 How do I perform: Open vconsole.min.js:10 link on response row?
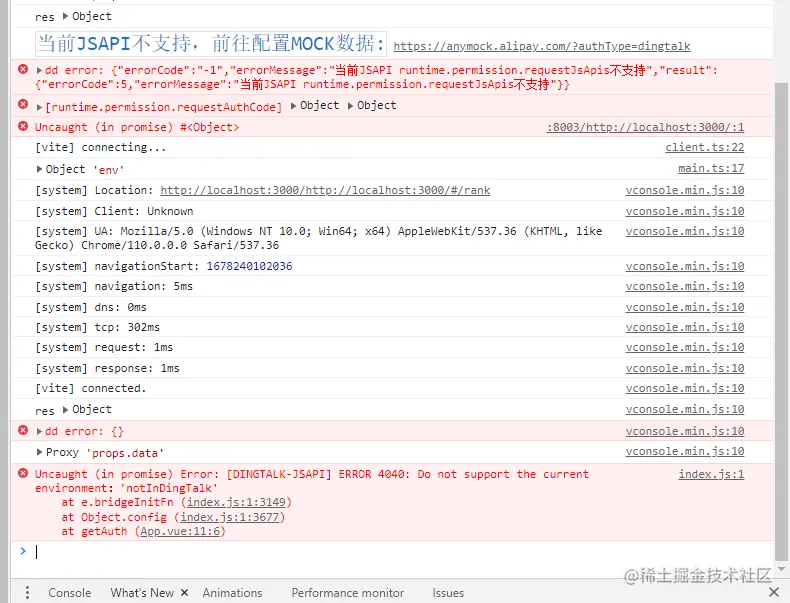(x=685, y=369)
